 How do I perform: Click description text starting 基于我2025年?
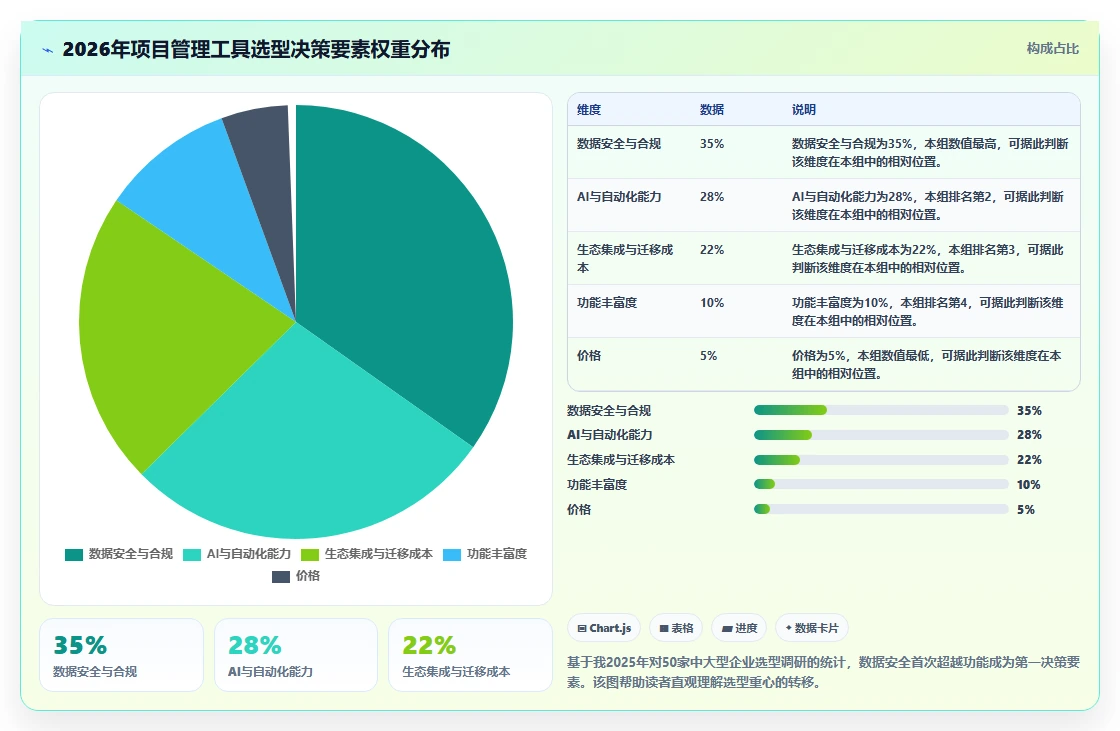[823, 672]
